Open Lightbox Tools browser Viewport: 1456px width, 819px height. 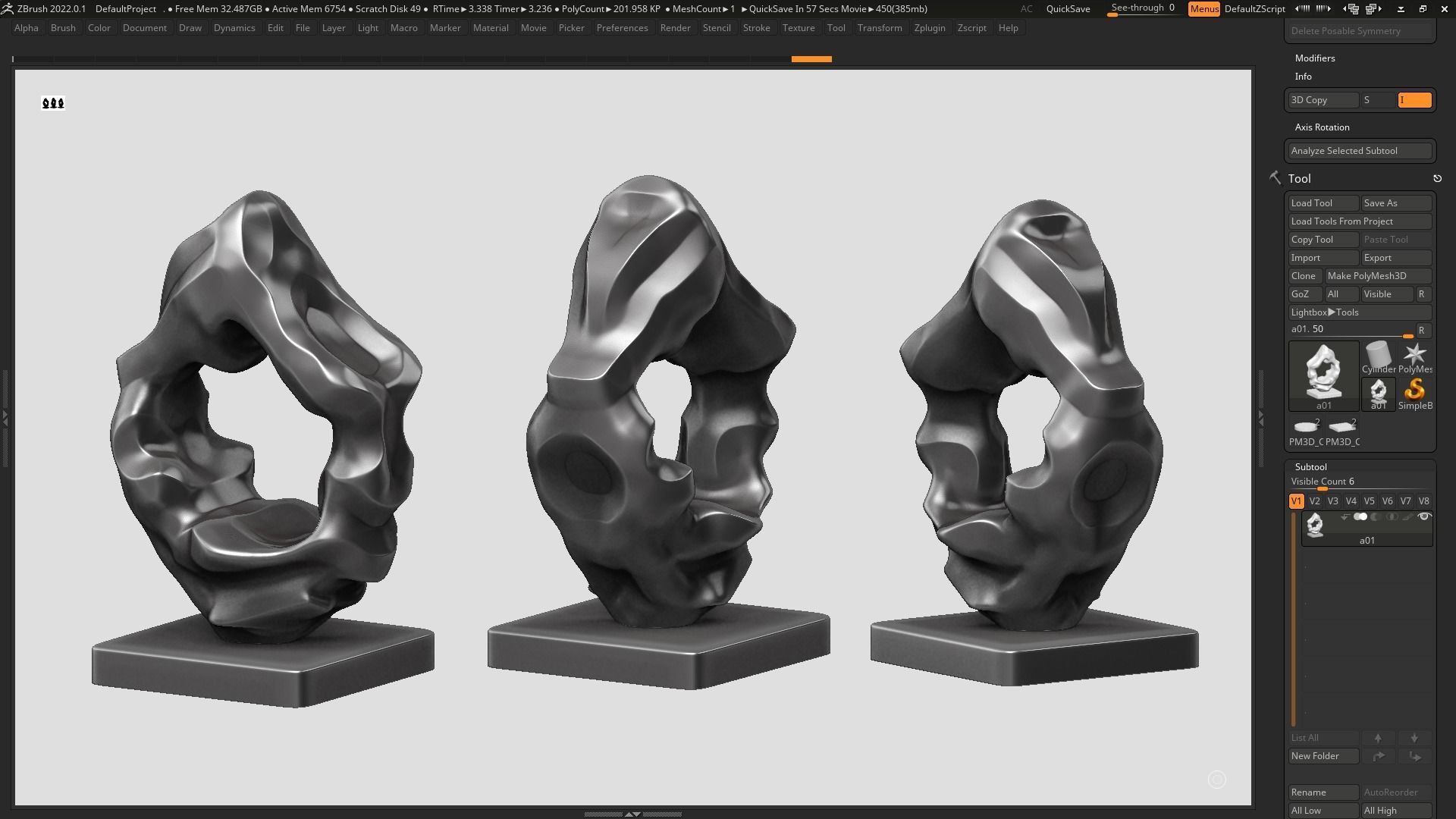[x=1360, y=312]
